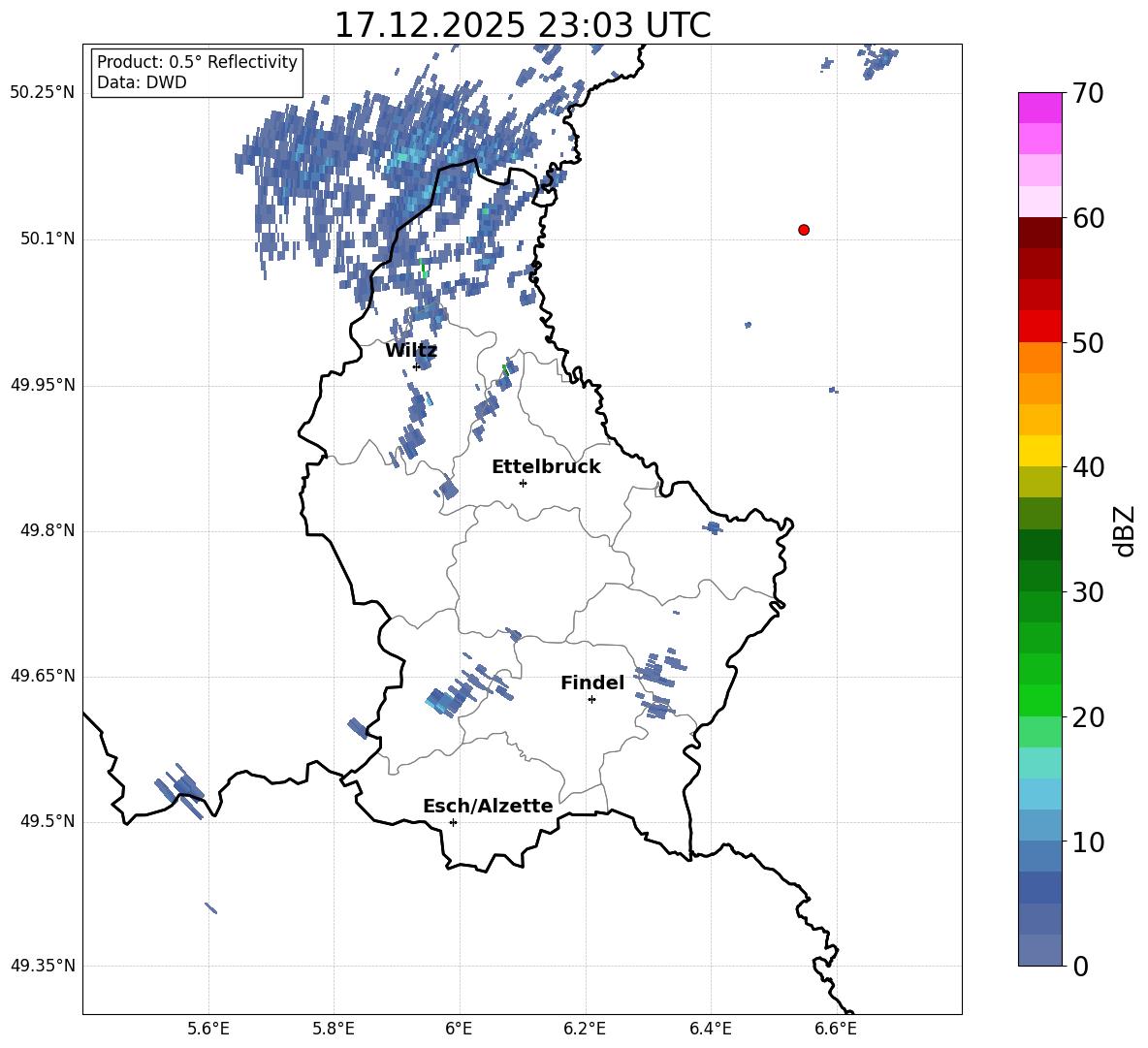Click the 5.6°E longitude label
Image resolution: width=1148 pixels, height=1048 pixels.
coord(208,1029)
